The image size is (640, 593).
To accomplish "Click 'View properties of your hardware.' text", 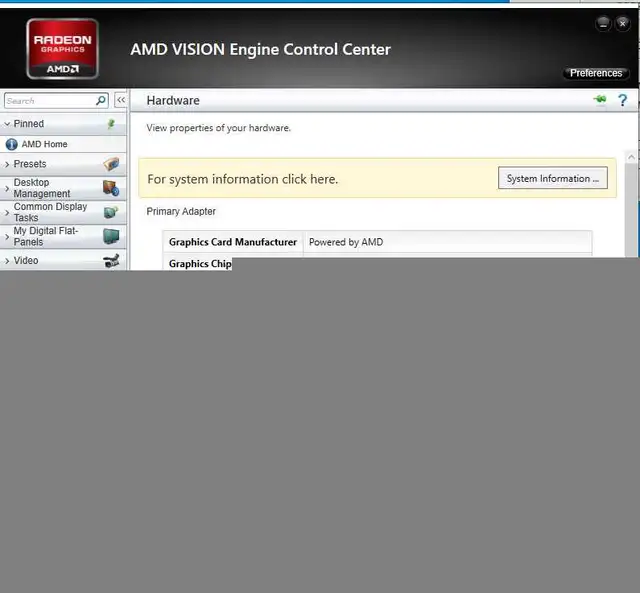I will (218, 128).
